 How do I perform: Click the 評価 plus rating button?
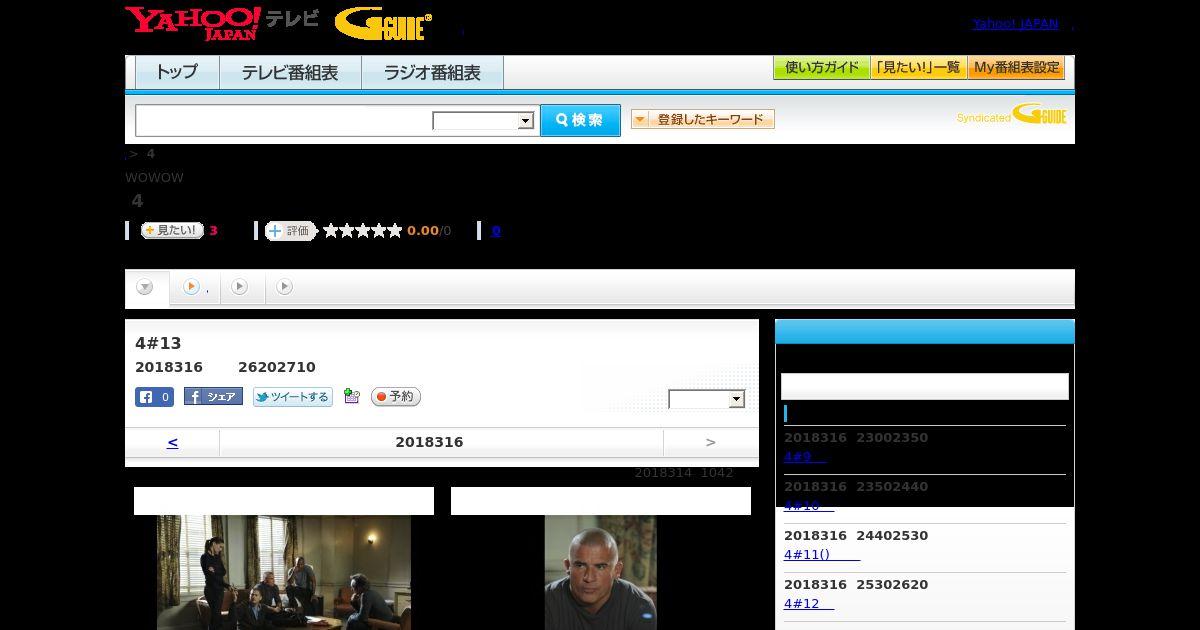(290, 231)
